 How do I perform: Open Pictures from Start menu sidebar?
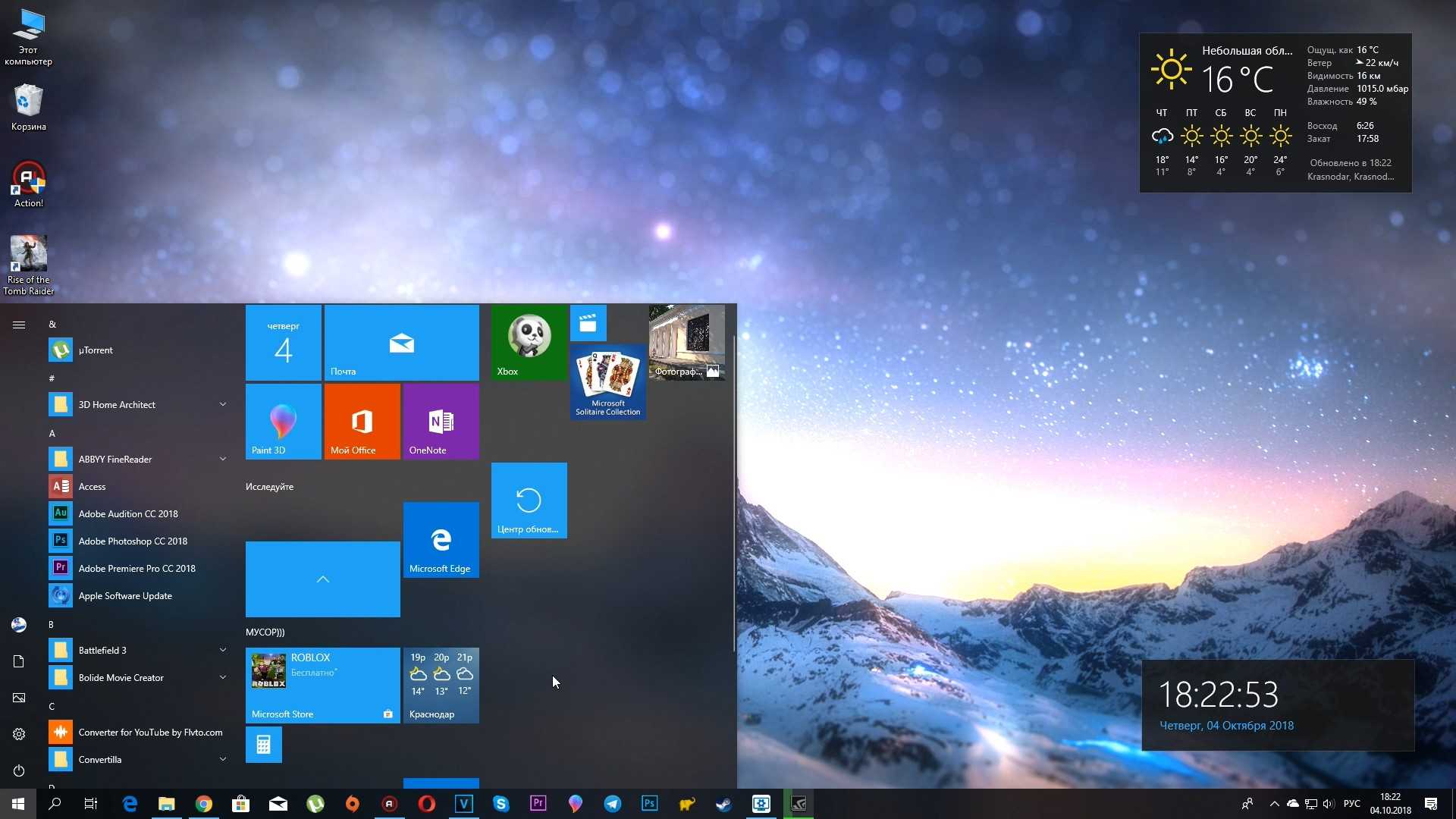pos(19,698)
